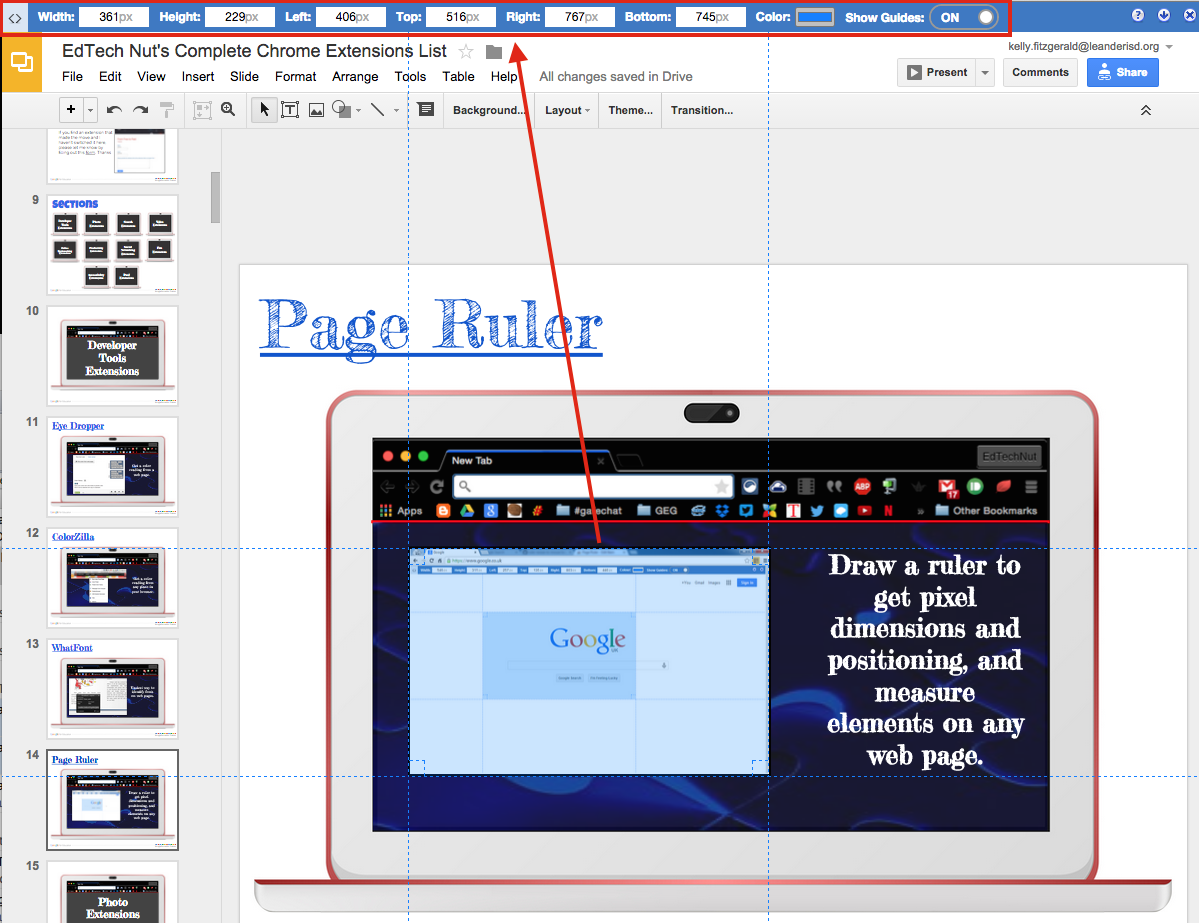Open the Layout dropdown
The image size is (1199, 923).
click(x=567, y=110)
